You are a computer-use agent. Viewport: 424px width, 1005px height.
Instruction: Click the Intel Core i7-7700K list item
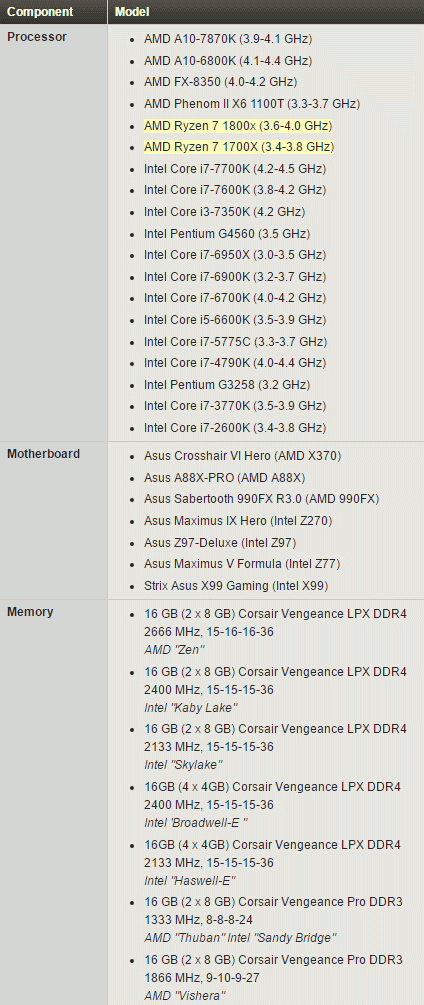click(235, 169)
